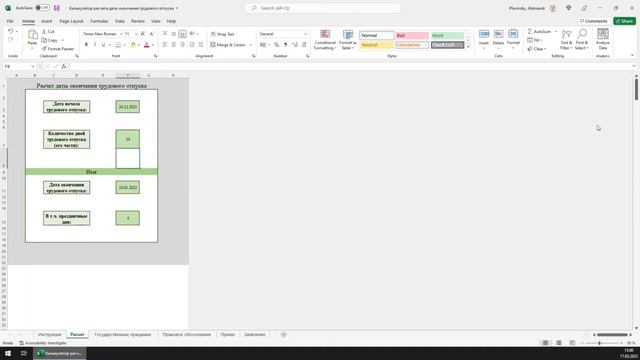Increase font size with the larger A
The image size is (640, 360).
click(143, 34)
